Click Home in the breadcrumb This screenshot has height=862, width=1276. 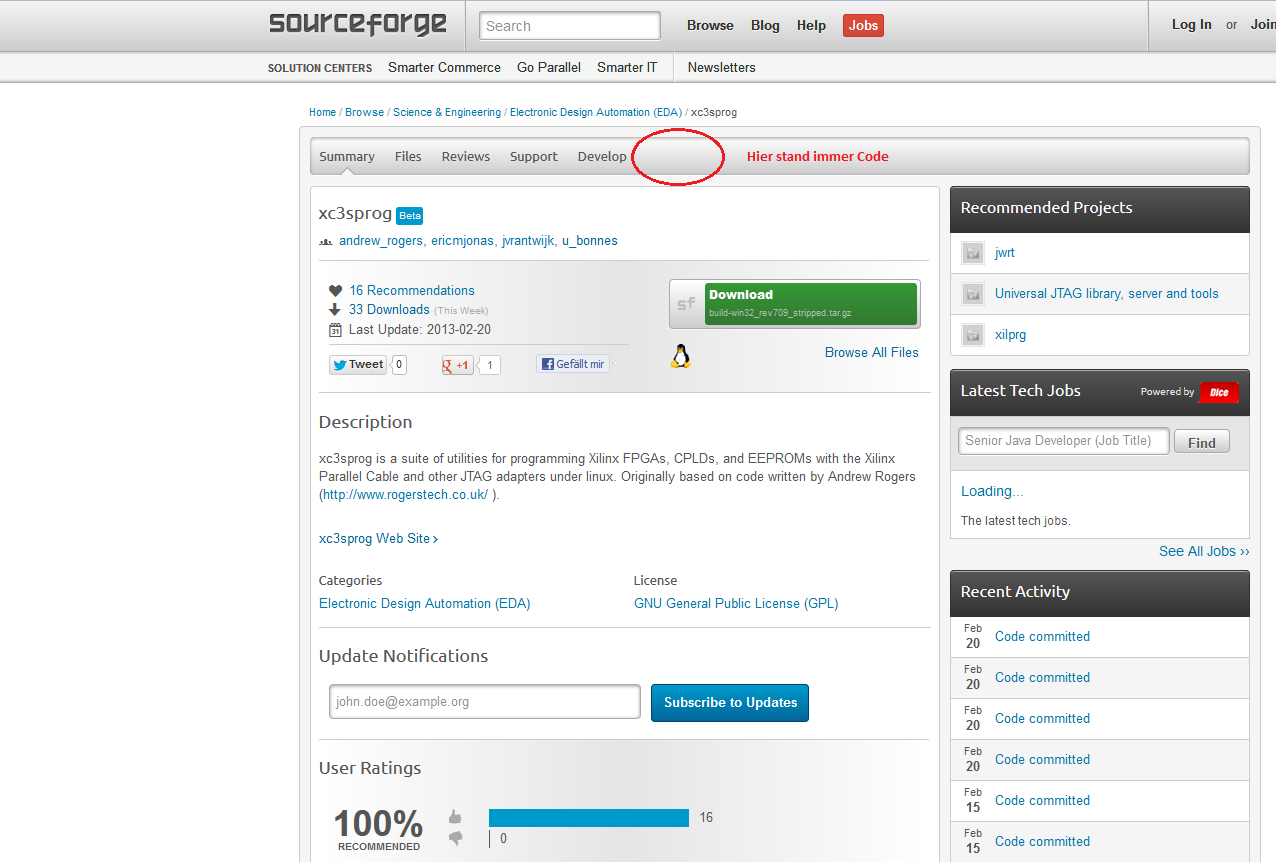tap(322, 112)
